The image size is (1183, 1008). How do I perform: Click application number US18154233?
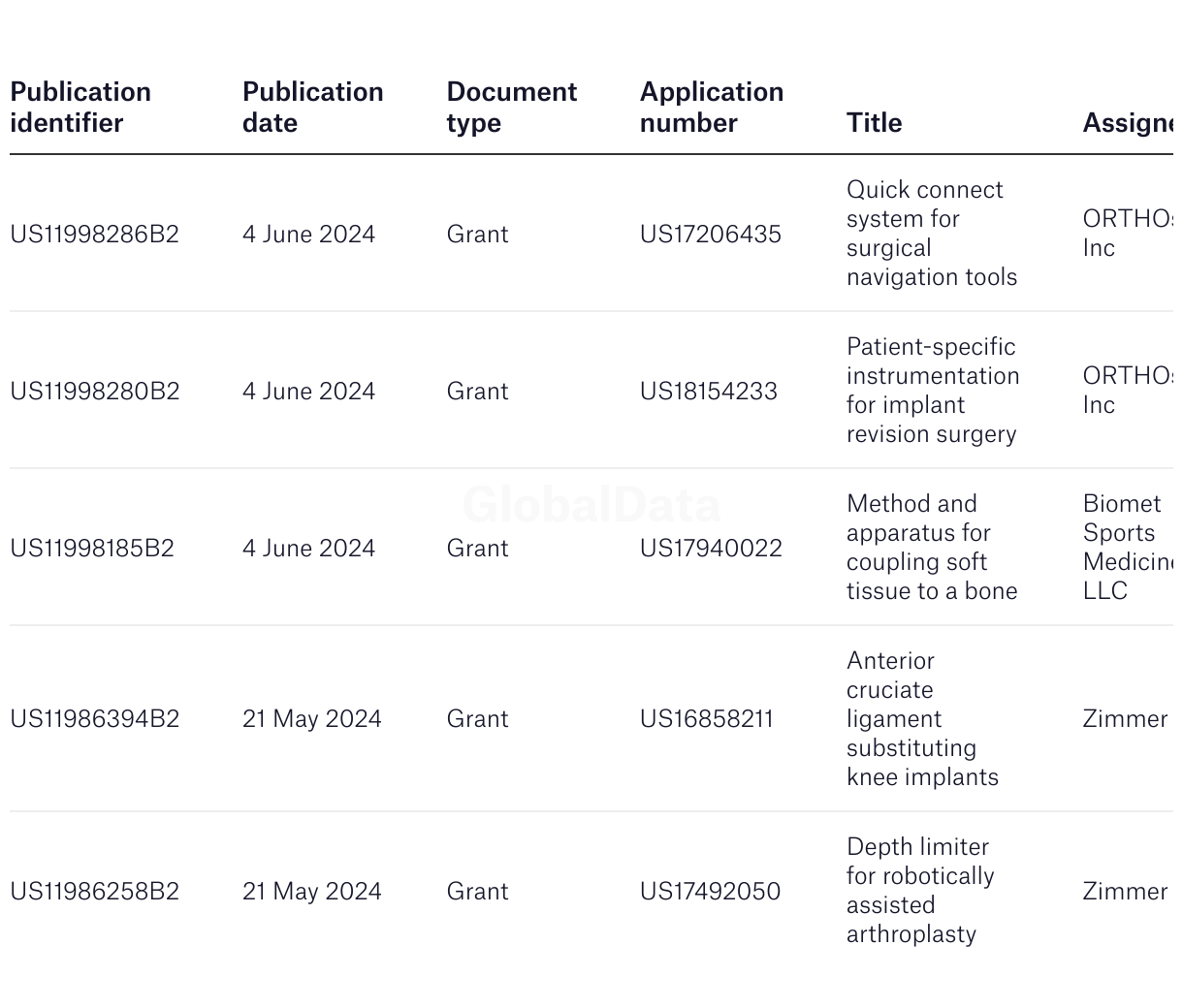[709, 392]
